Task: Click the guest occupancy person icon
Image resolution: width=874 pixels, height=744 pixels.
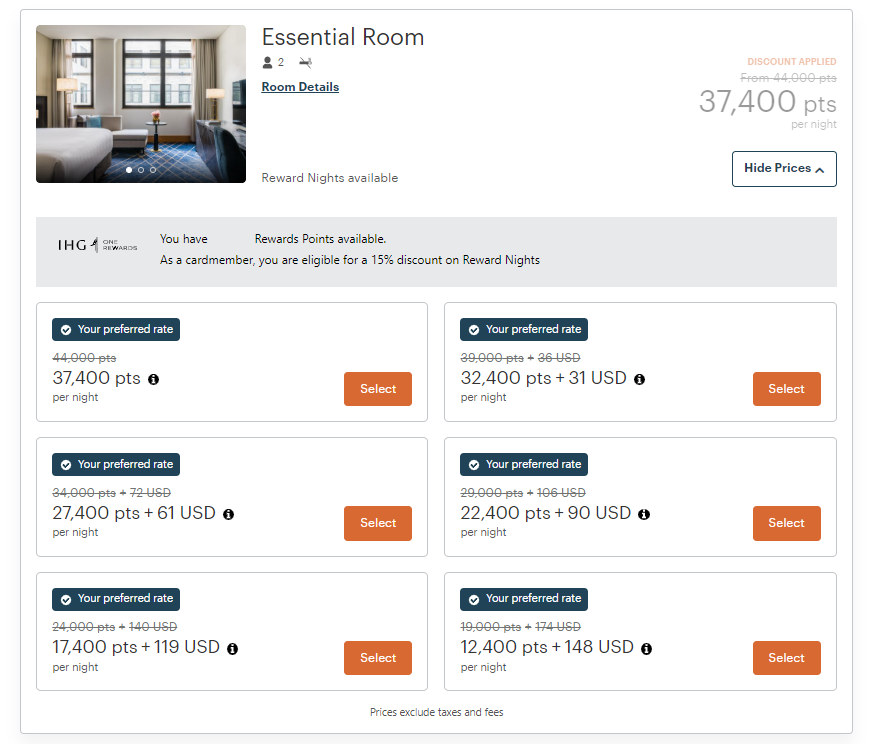Action: [268, 62]
